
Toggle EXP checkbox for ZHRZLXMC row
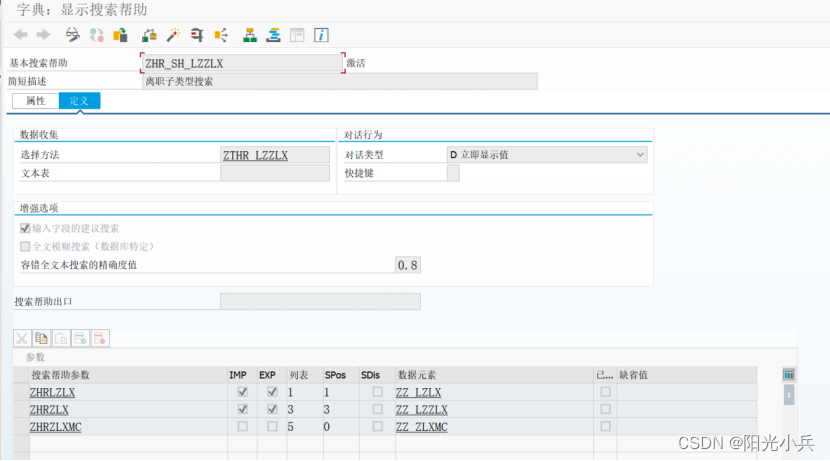click(x=272, y=426)
